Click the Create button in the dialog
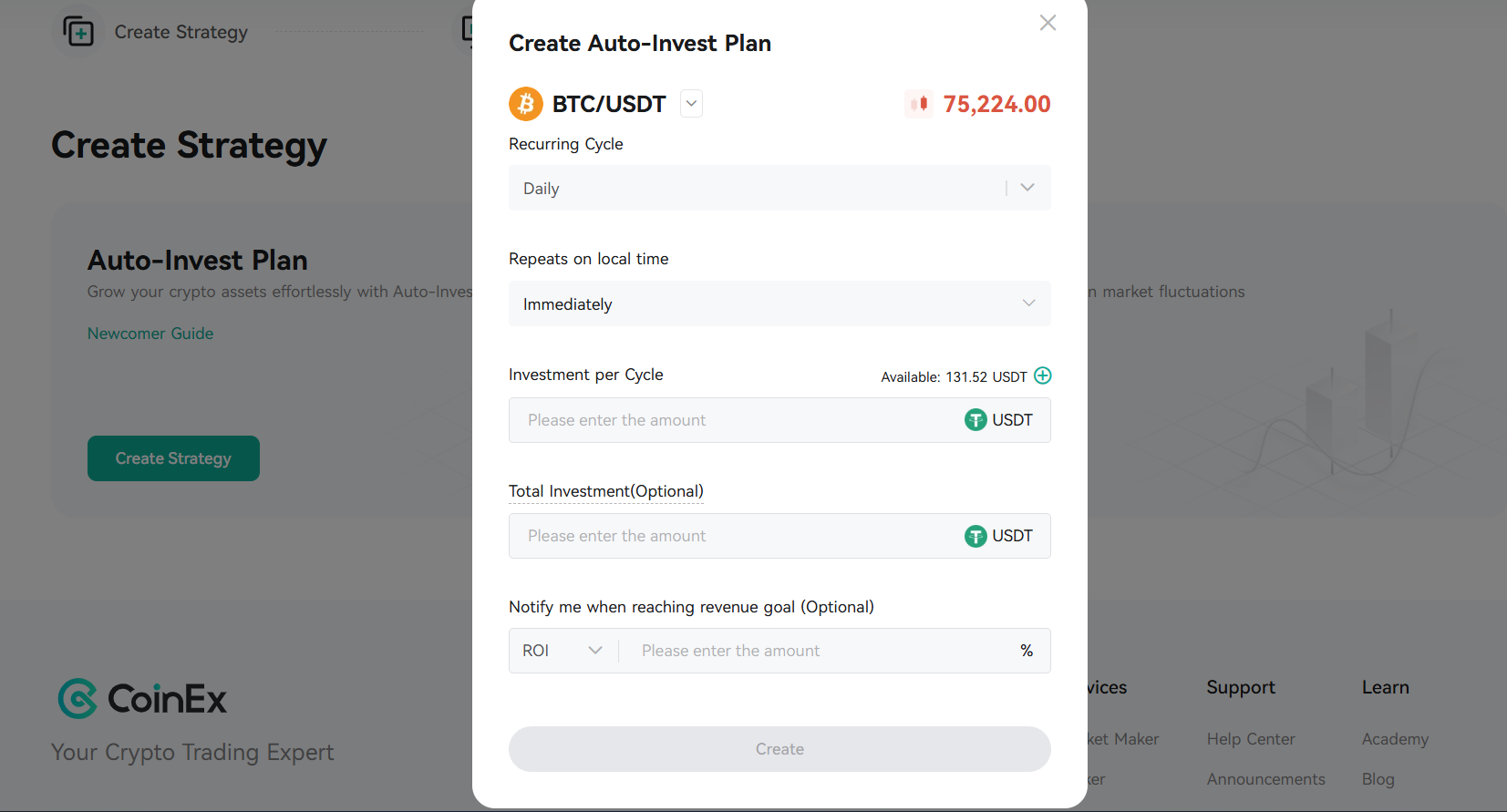This screenshot has height=812, width=1507. coord(779,749)
